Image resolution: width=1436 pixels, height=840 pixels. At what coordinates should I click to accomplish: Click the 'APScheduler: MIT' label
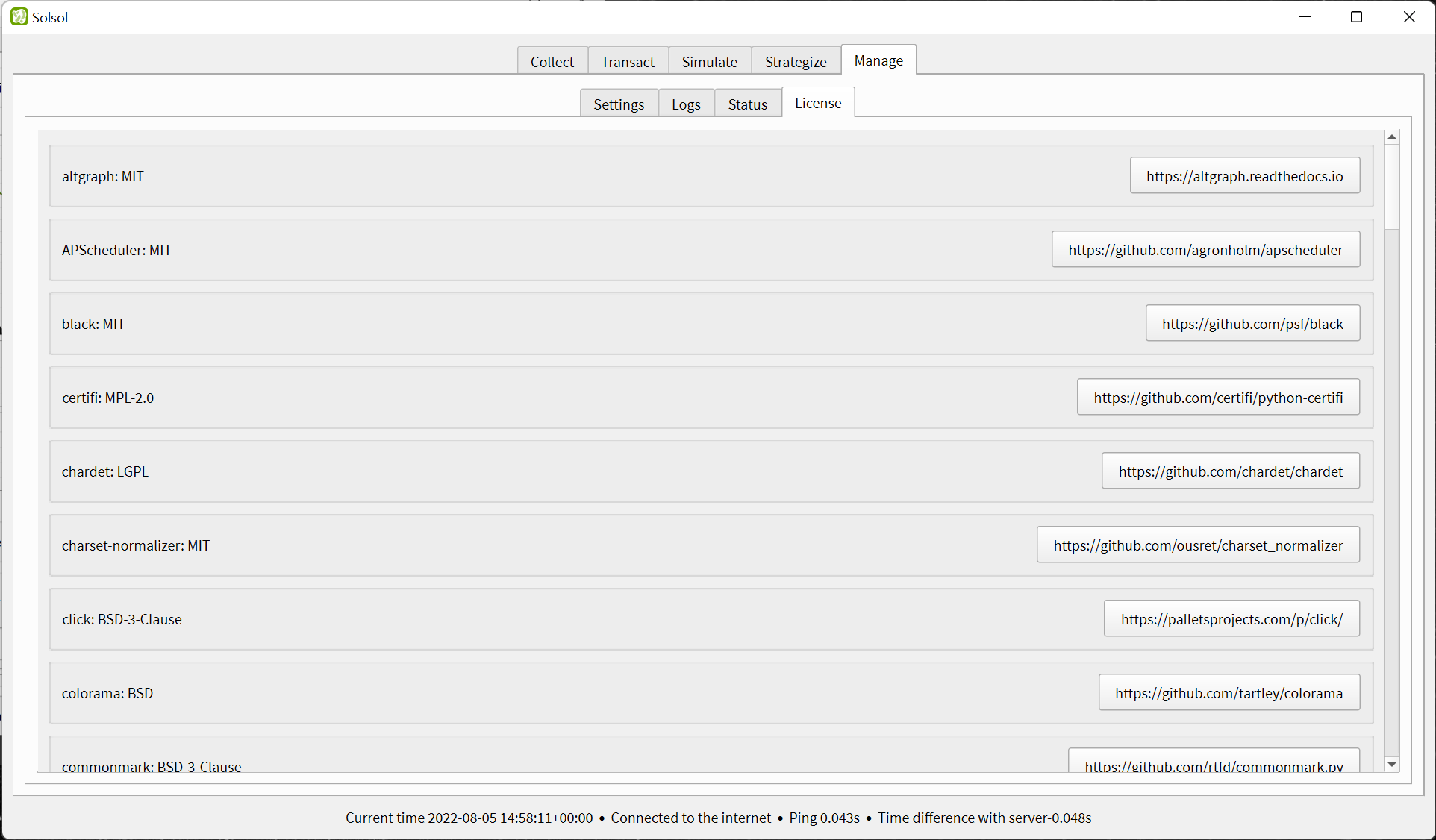tap(116, 250)
